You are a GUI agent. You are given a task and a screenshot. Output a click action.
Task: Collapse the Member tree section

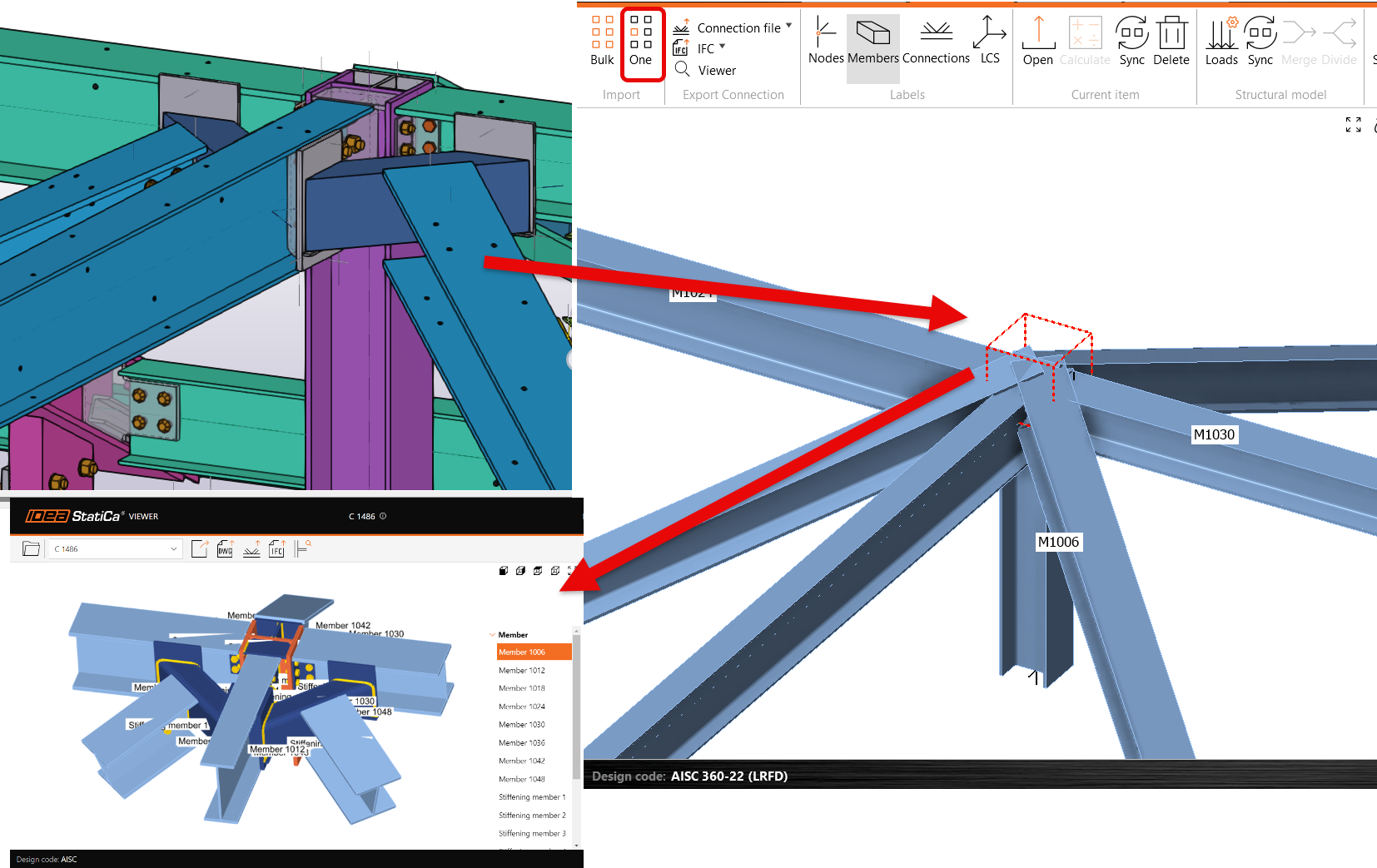click(493, 635)
